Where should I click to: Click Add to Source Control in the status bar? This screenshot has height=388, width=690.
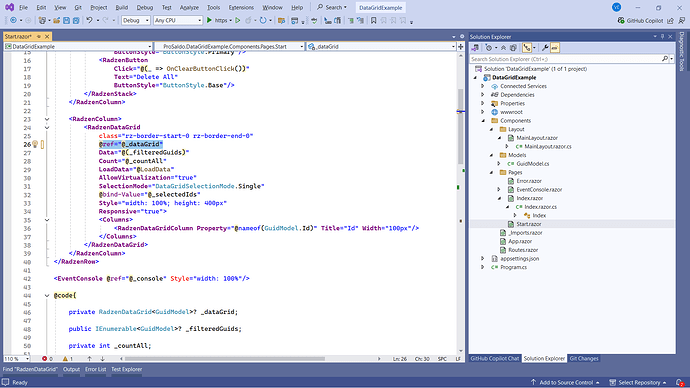[x=565, y=382]
